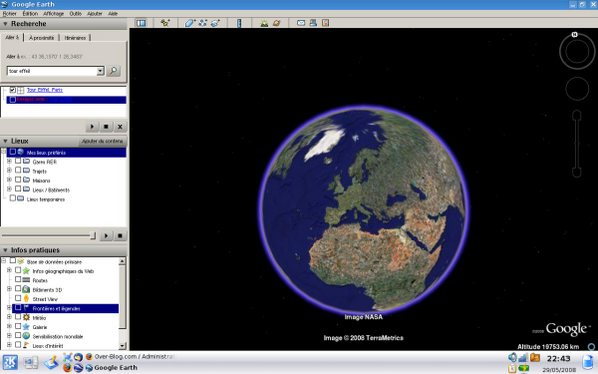Image resolution: width=598 pixels, height=374 pixels.
Task: Play the Lieux tour button
Action: click(x=106, y=236)
